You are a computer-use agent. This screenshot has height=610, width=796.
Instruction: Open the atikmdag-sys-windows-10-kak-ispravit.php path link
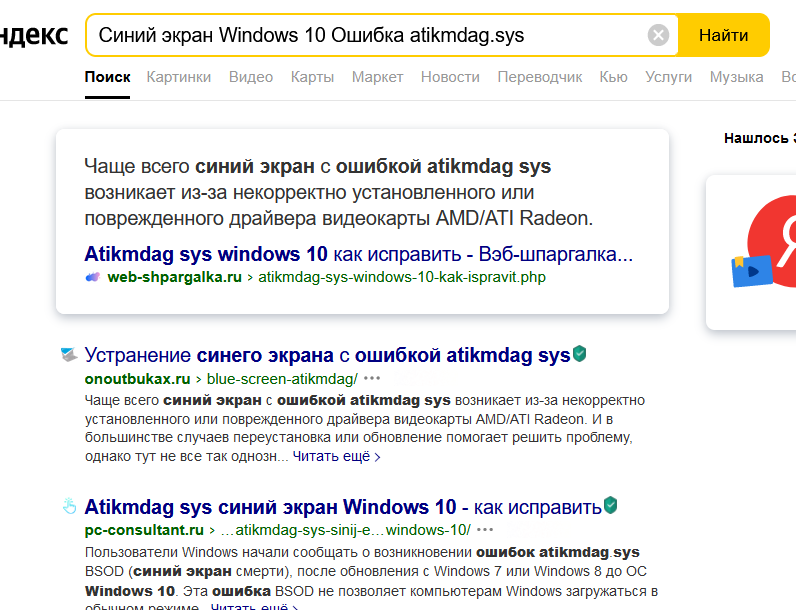click(402, 277)
